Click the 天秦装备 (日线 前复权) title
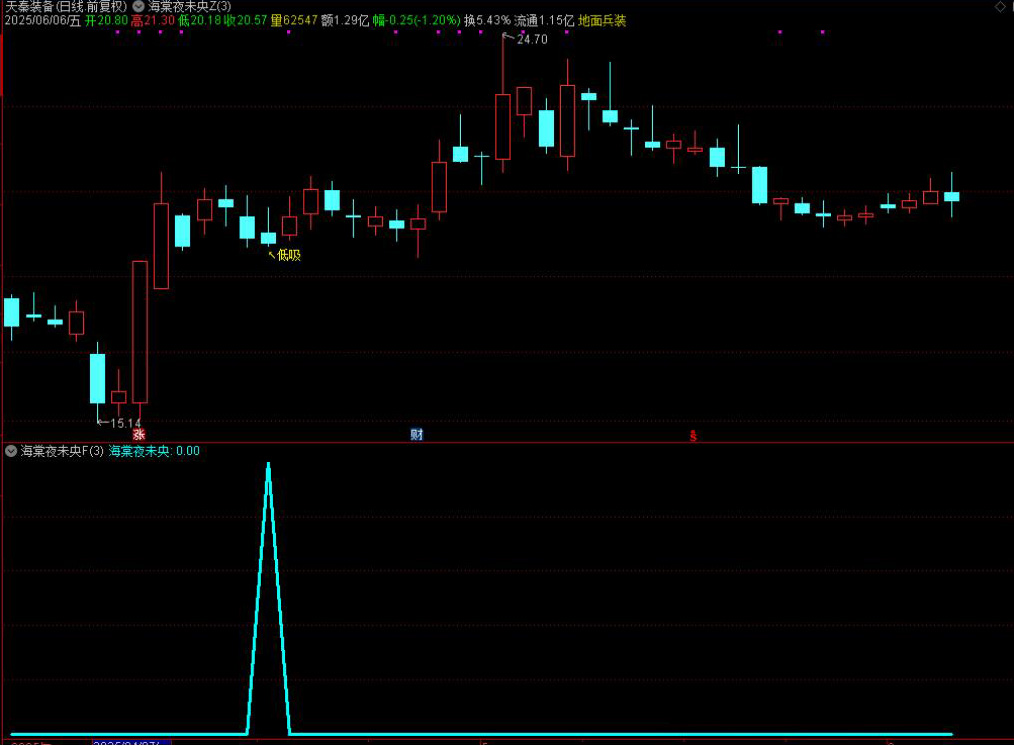 [65, 6]
